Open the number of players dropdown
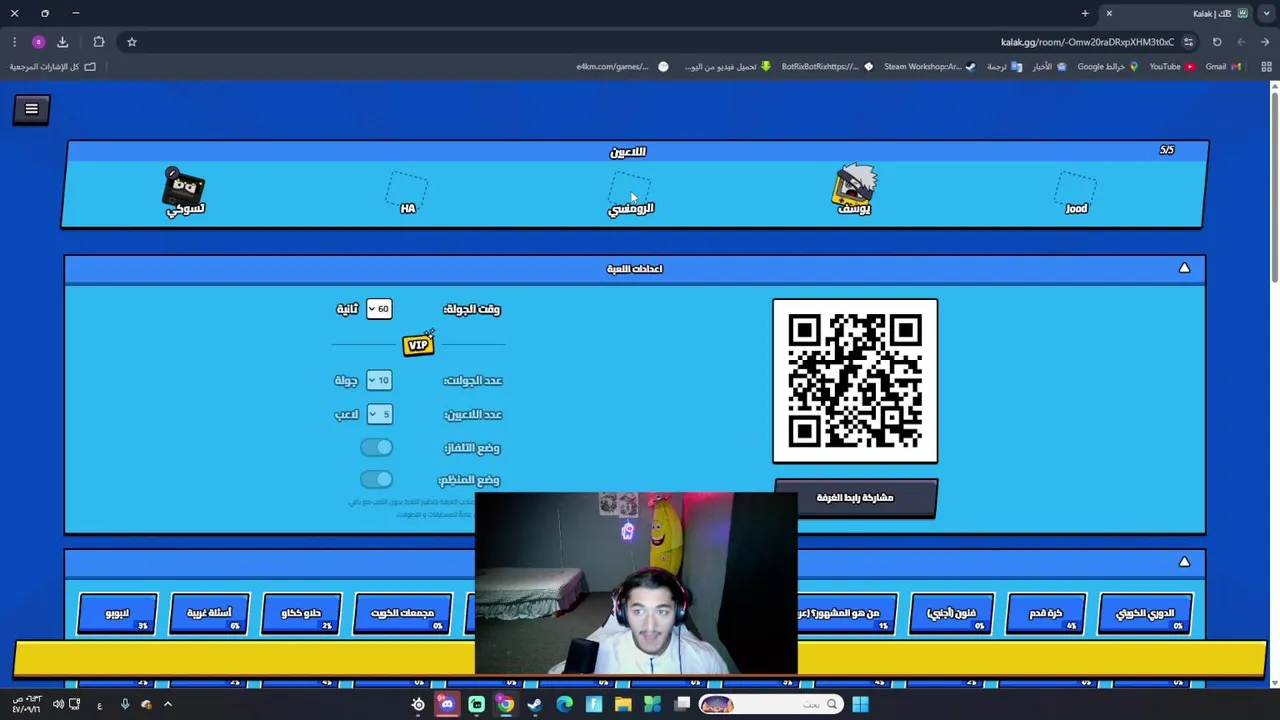Viewport: 1280px width, 720px height. 379,414
